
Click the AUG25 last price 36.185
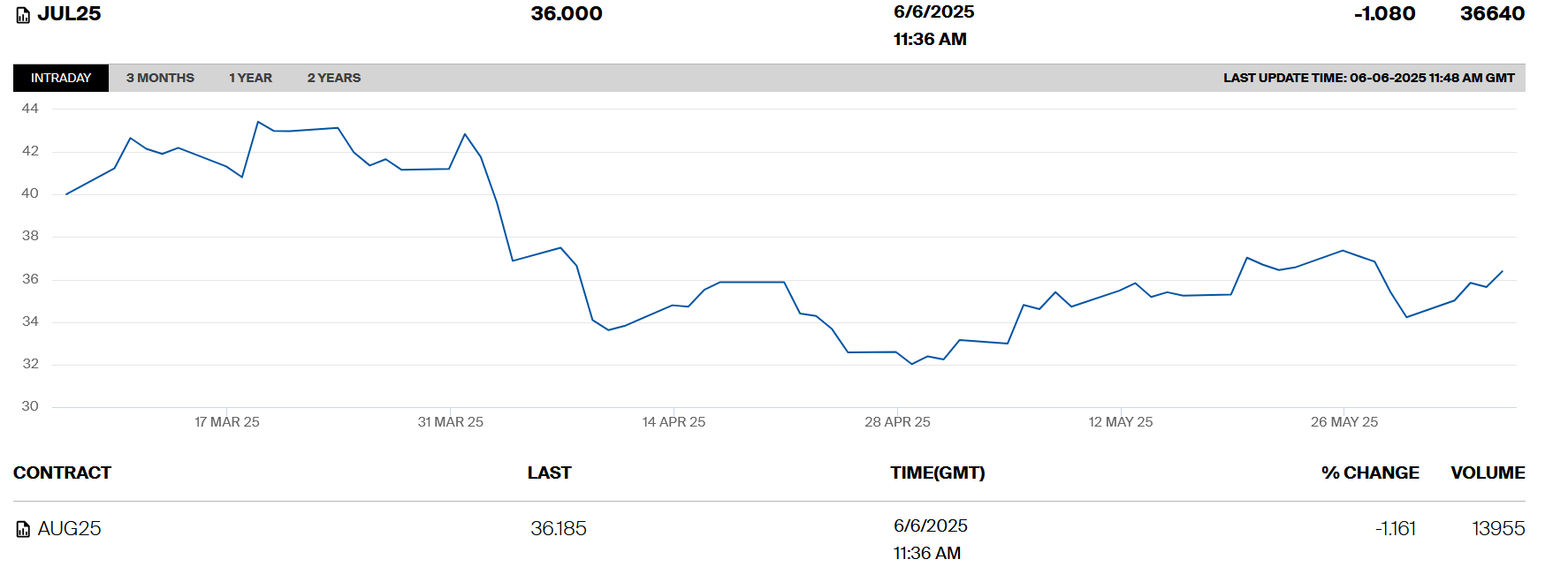pos(559,528)
